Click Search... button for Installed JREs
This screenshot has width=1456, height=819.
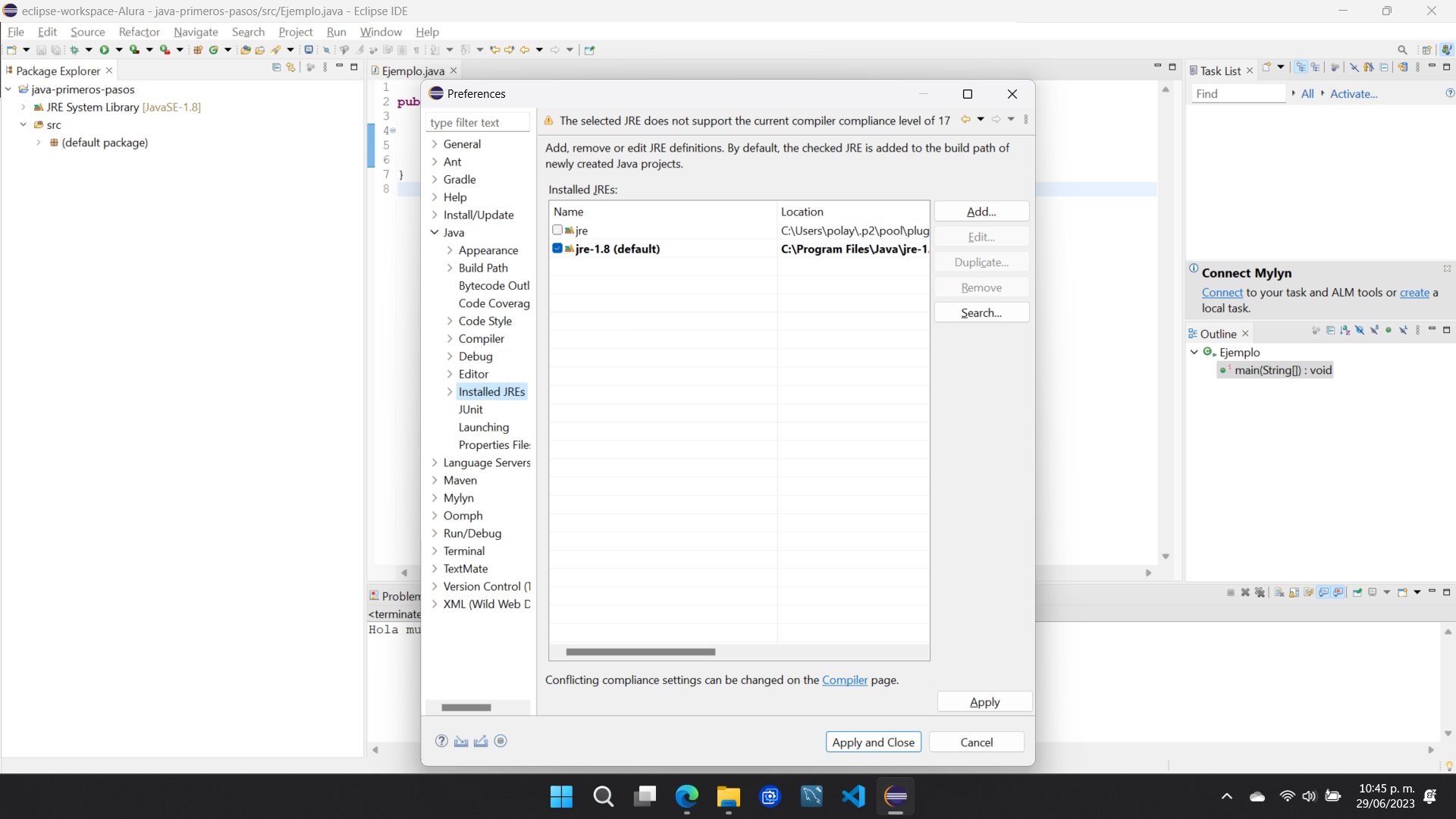click(981, 312)
